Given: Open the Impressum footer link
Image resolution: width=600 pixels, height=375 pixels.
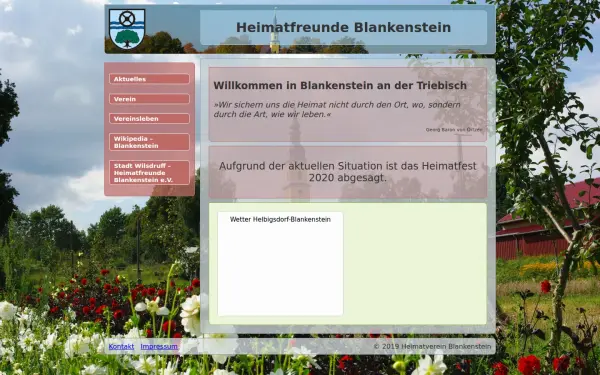Looking at the screenshot, I should coord(159,346).
